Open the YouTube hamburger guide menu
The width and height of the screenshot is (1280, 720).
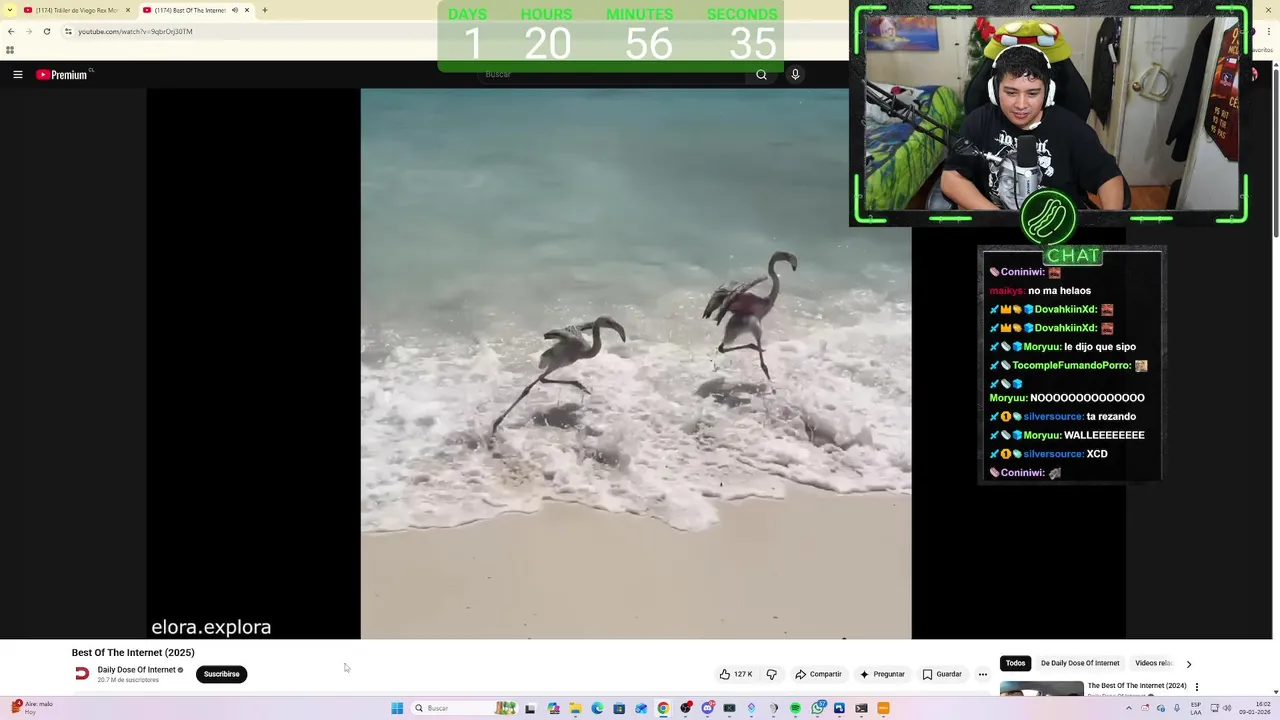pos(17,74)
